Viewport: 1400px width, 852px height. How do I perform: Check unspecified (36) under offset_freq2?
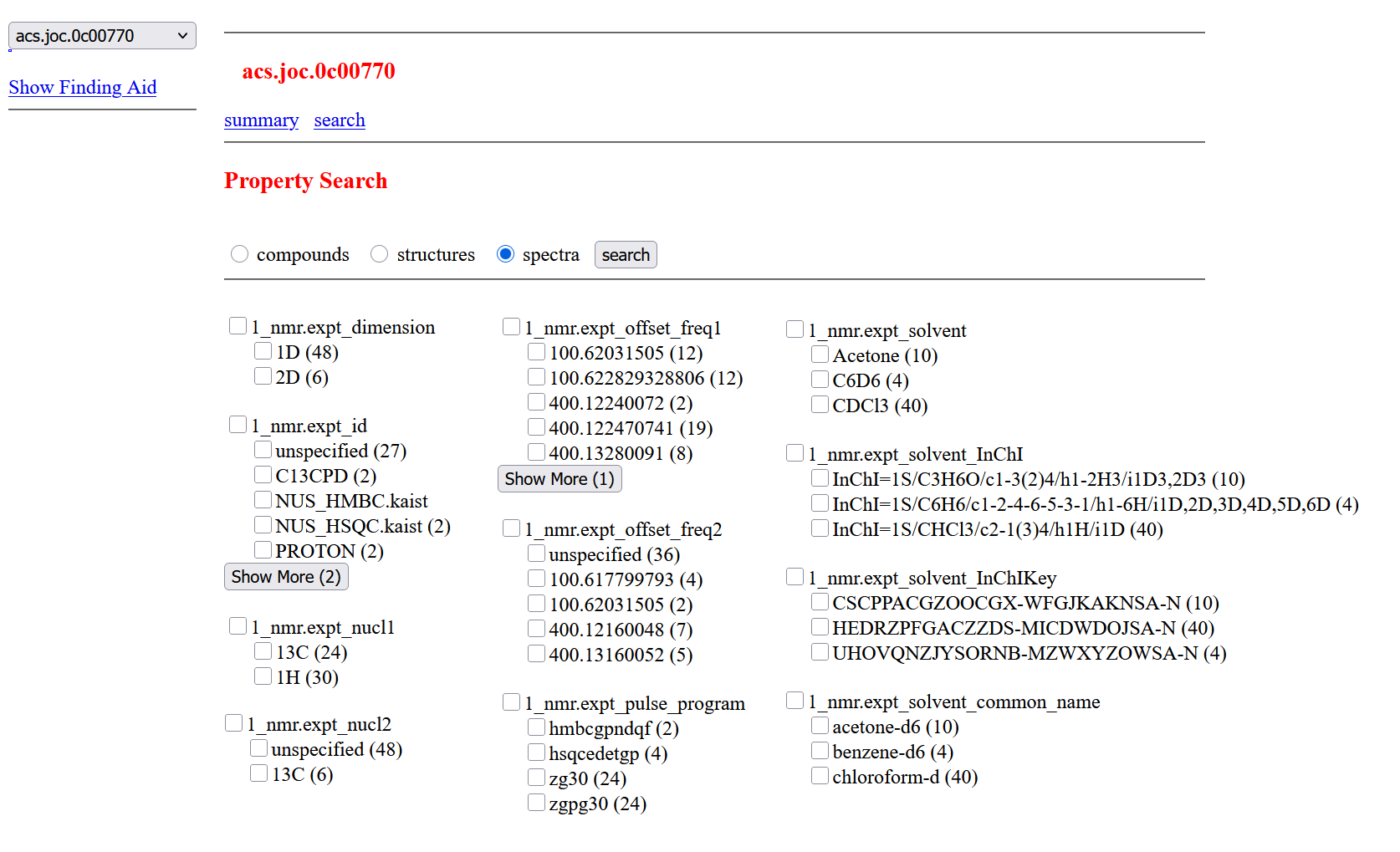[536, 554]
